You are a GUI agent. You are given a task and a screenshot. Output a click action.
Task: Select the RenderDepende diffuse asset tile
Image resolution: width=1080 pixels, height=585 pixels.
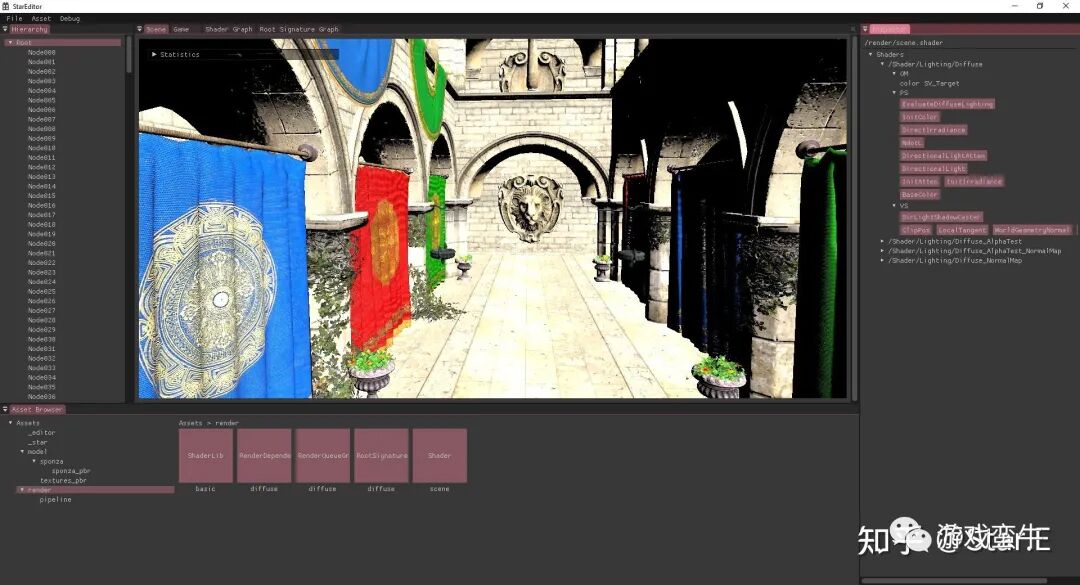click(x=264, y=455)
